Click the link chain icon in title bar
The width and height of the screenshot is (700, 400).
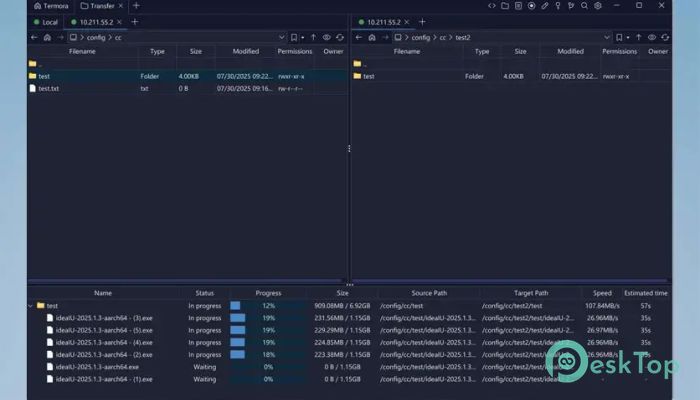545,6
